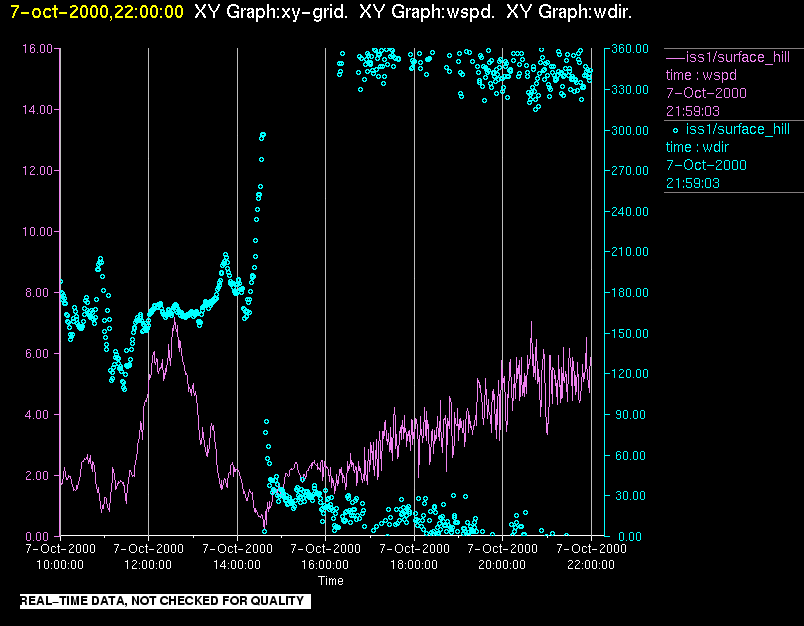The width and height of the screenshot is (804, 626).
Task: Click right axis label 120.00
Action: pos(630,374)
